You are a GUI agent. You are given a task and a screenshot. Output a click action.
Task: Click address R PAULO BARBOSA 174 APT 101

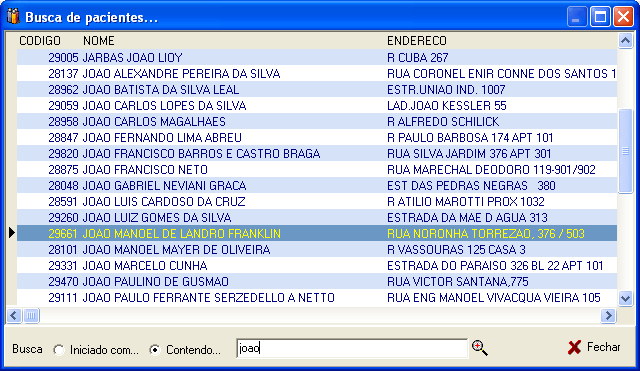click(x=470, y=138)
